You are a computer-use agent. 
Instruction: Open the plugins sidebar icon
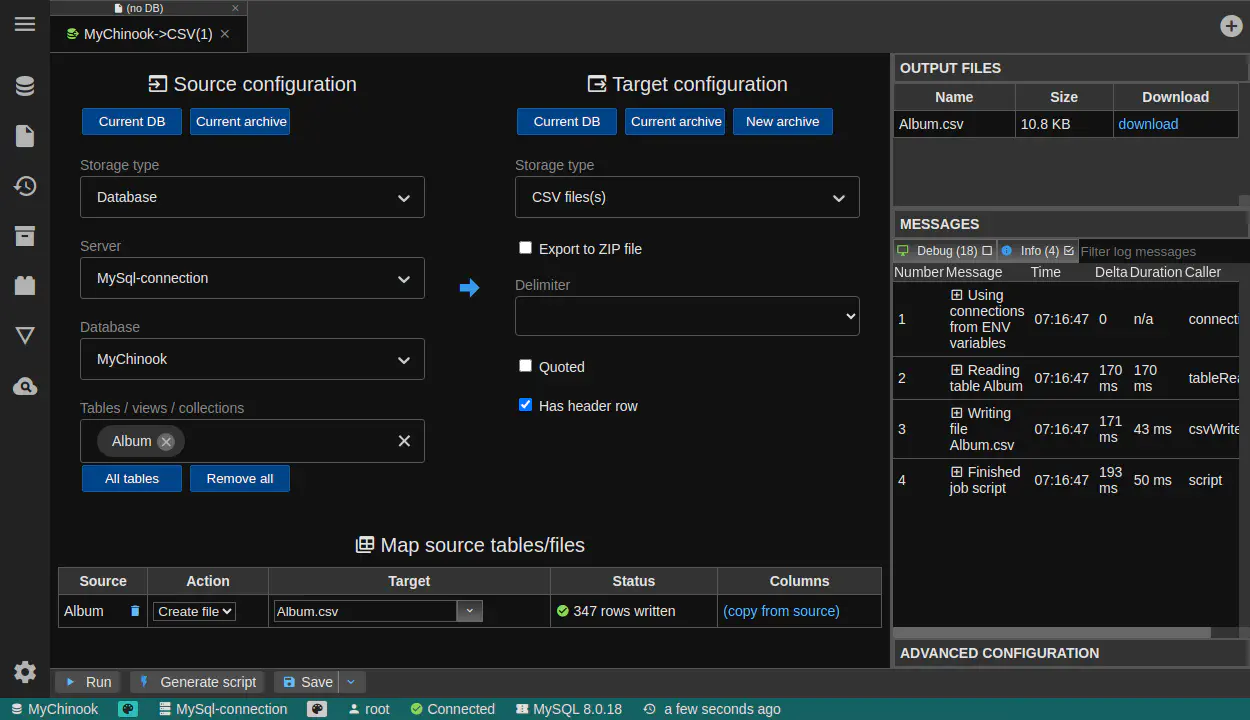click(25, 285)
